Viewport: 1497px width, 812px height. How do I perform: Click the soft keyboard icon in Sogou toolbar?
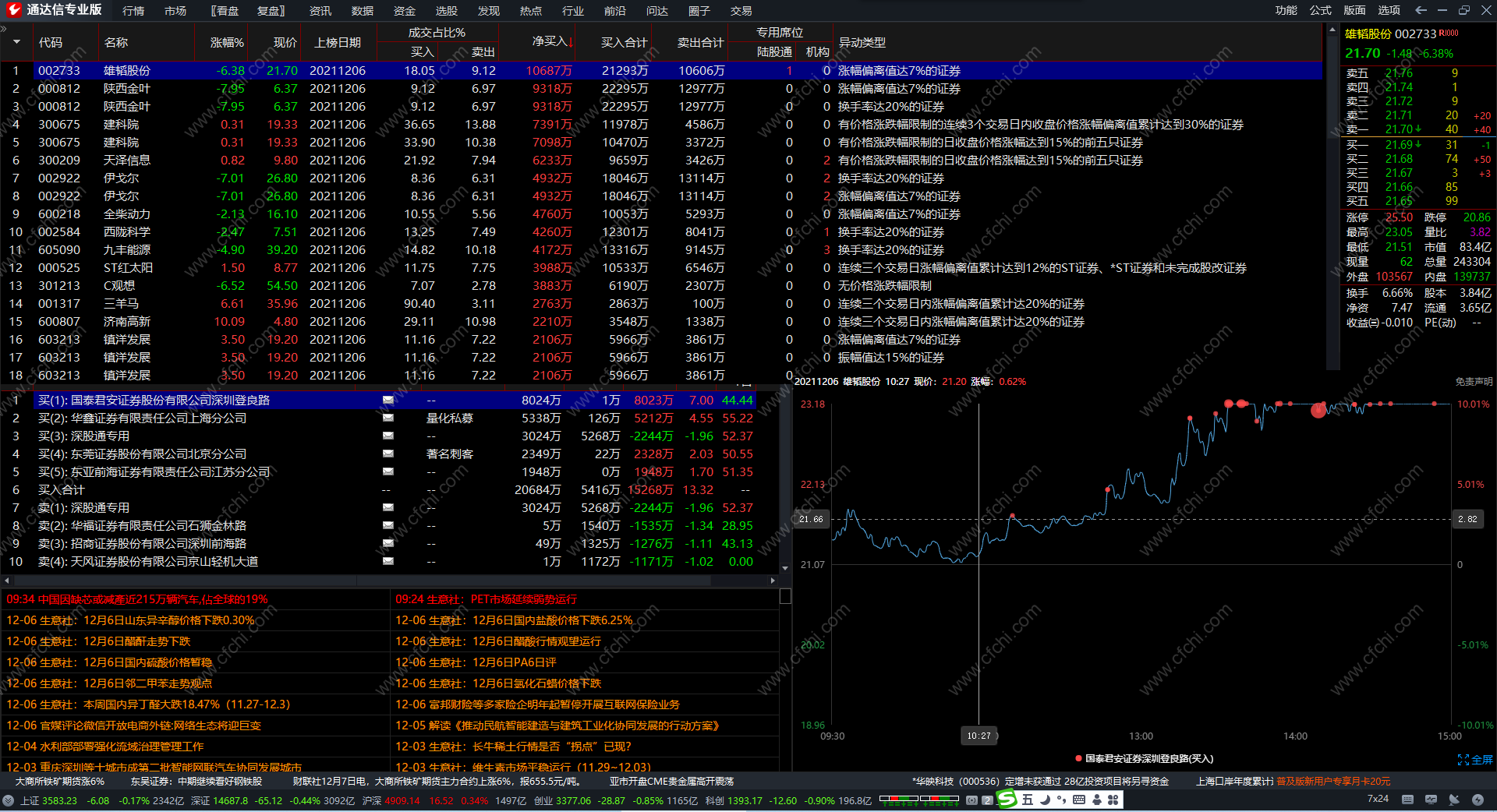point(1079,800)
